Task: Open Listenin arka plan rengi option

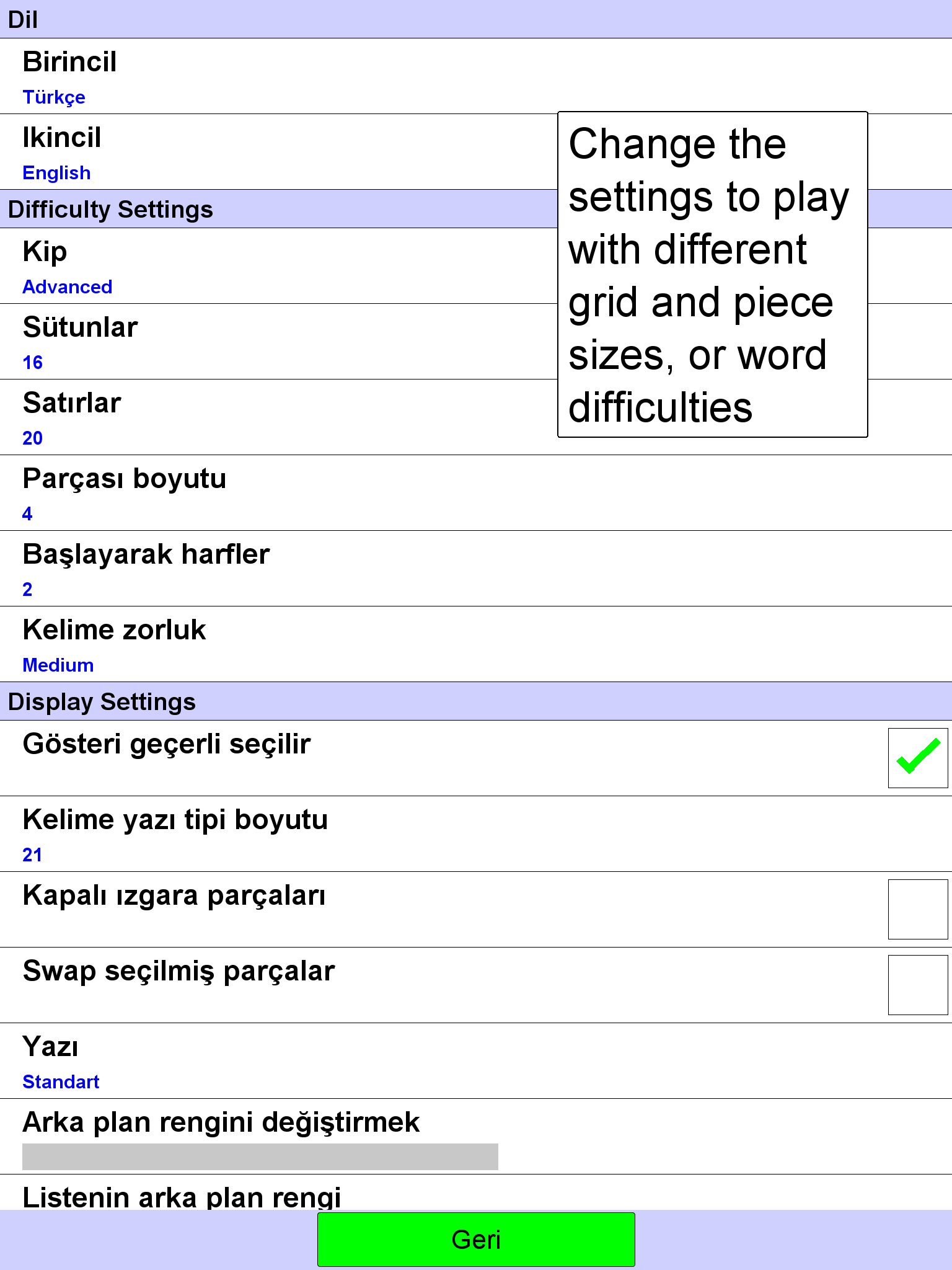Action: [x=476, y=1192]
